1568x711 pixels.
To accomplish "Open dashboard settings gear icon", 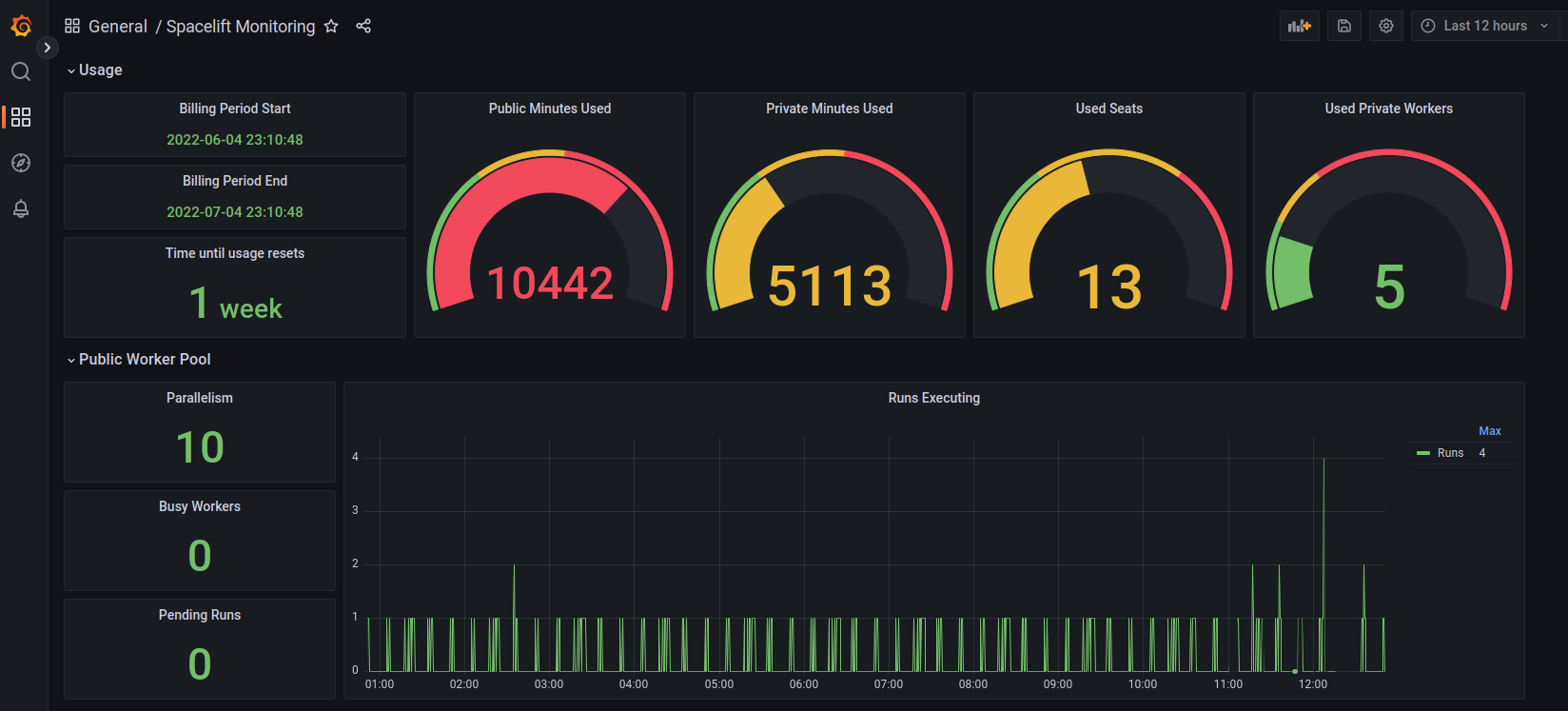I will (1386, 26).
